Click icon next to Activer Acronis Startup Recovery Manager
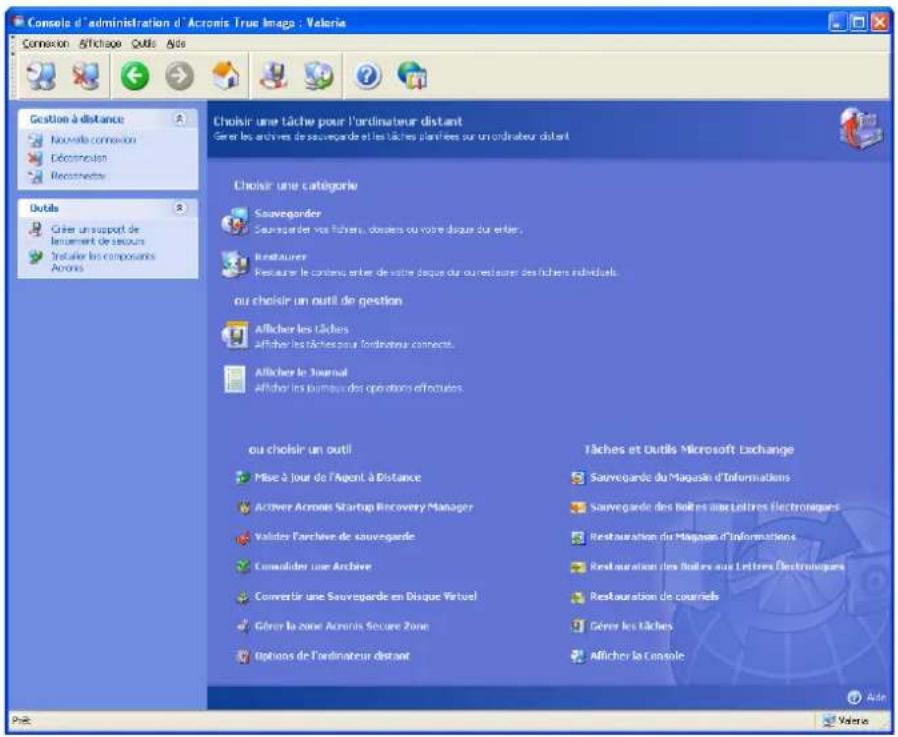This screenshot has height=737, width=898. [x=243, y=507]
